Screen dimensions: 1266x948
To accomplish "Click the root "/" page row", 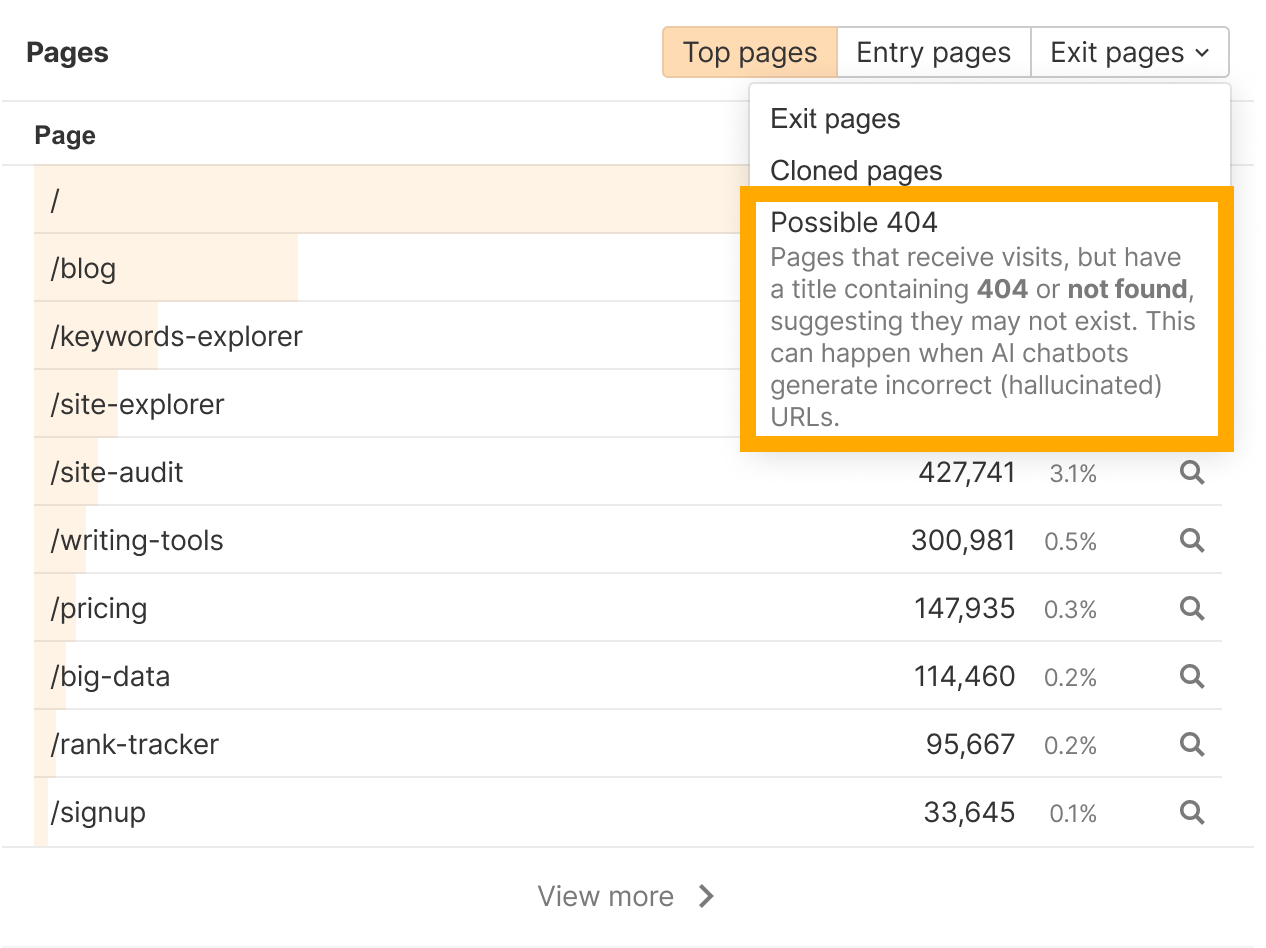I will point(56,200).
